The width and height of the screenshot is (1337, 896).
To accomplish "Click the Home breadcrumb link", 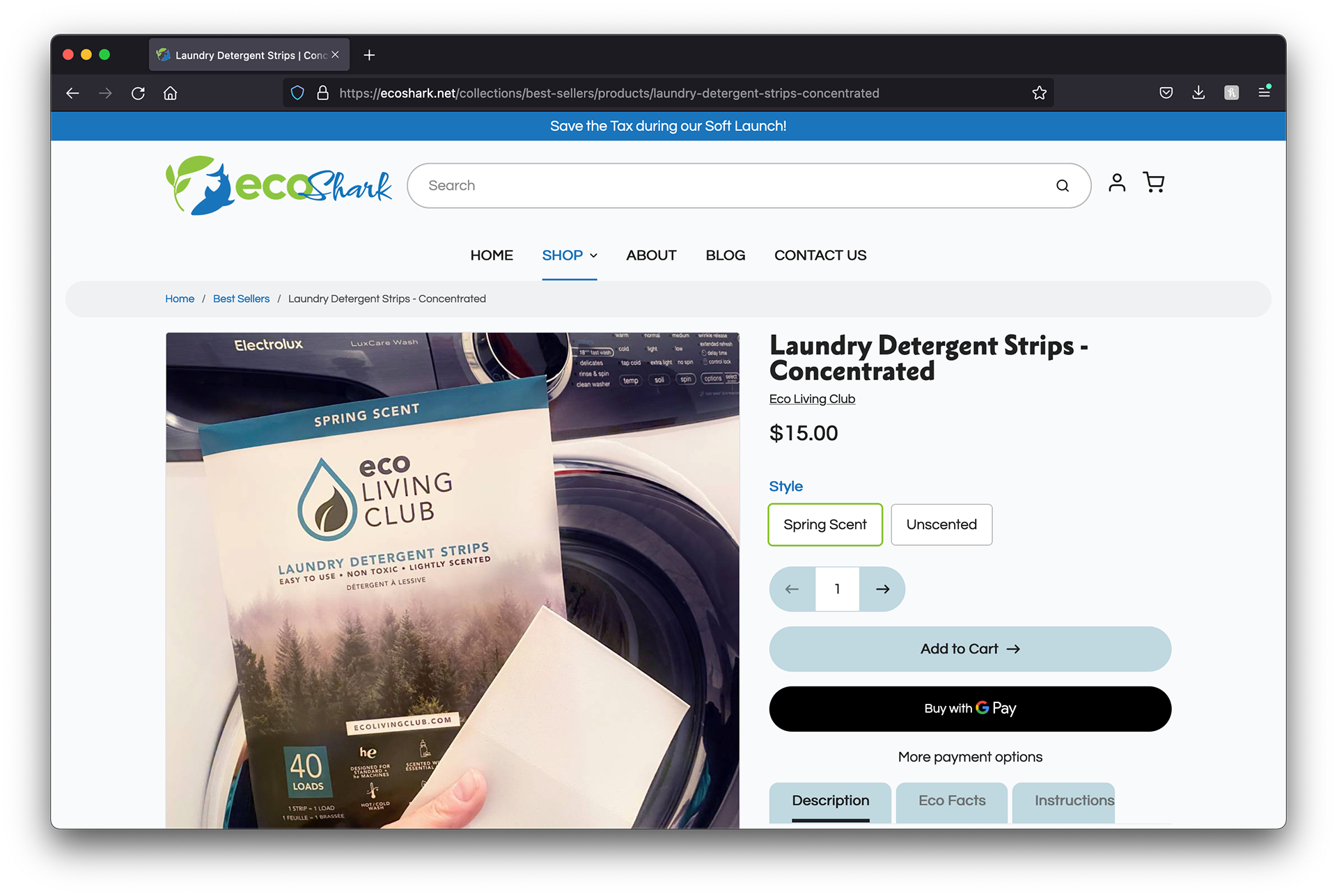I will (180, 299).
